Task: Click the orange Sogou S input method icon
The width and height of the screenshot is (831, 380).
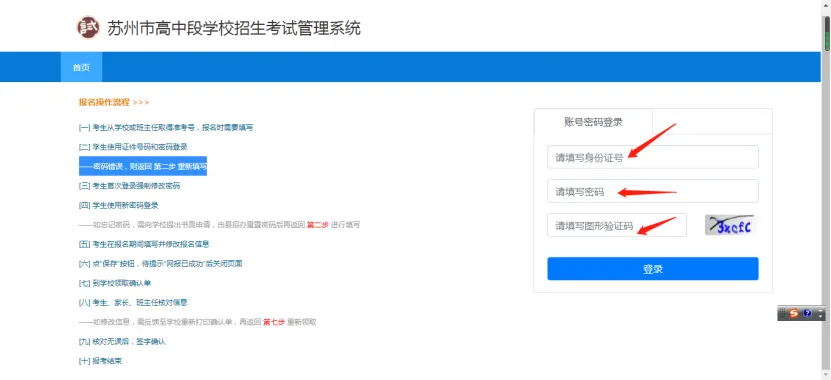Action: point(793,313)
